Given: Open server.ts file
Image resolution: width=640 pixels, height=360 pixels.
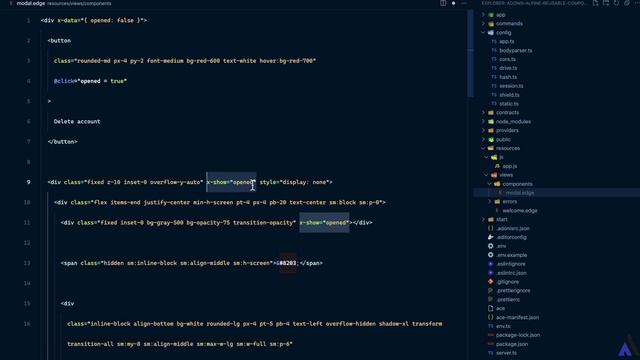Looking at the screenshot, I should (506, 353).
